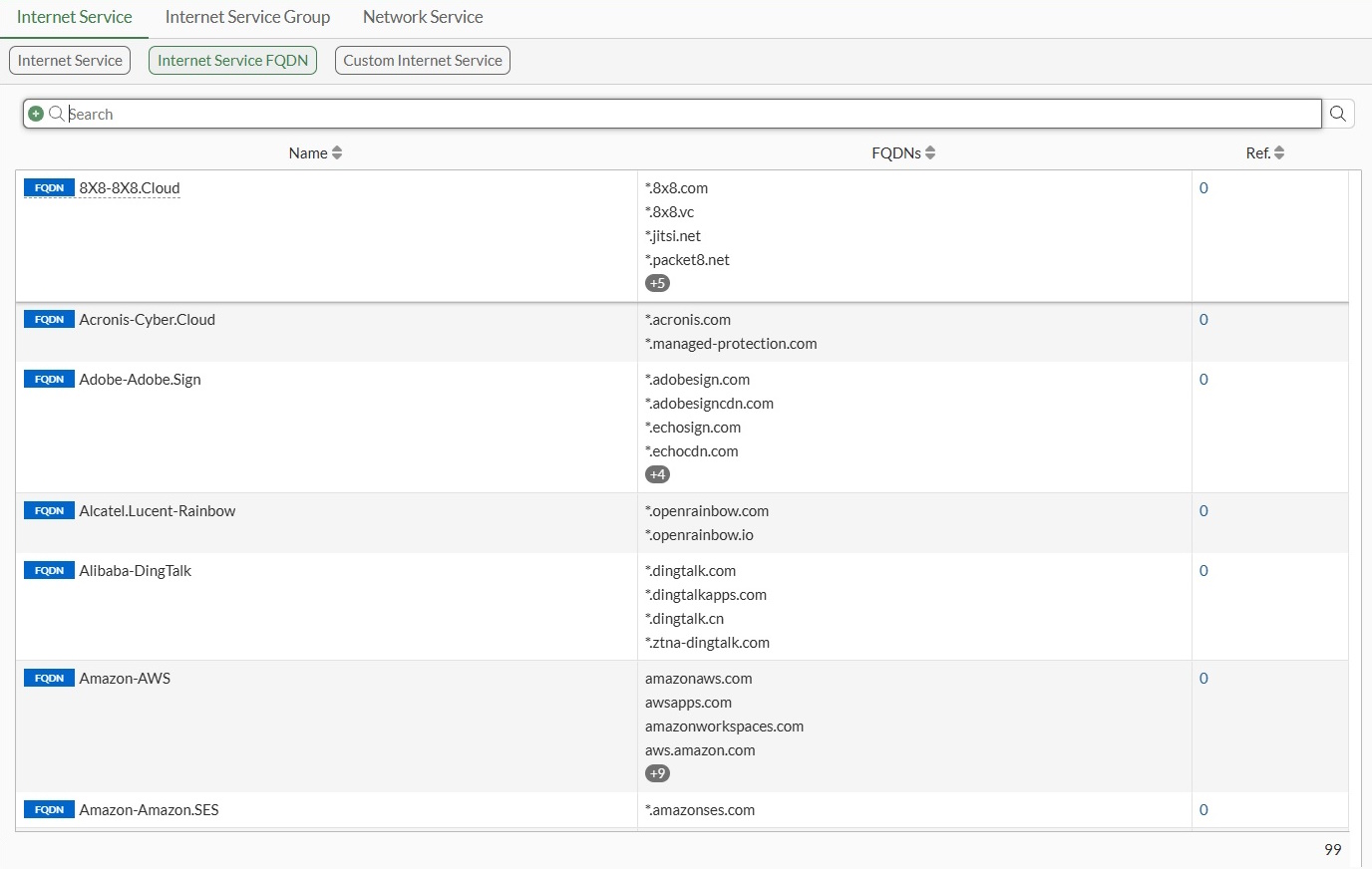Sort the table by Ref. column
The width and height of the screenshot is (1372, 869).
(1264, 152)
